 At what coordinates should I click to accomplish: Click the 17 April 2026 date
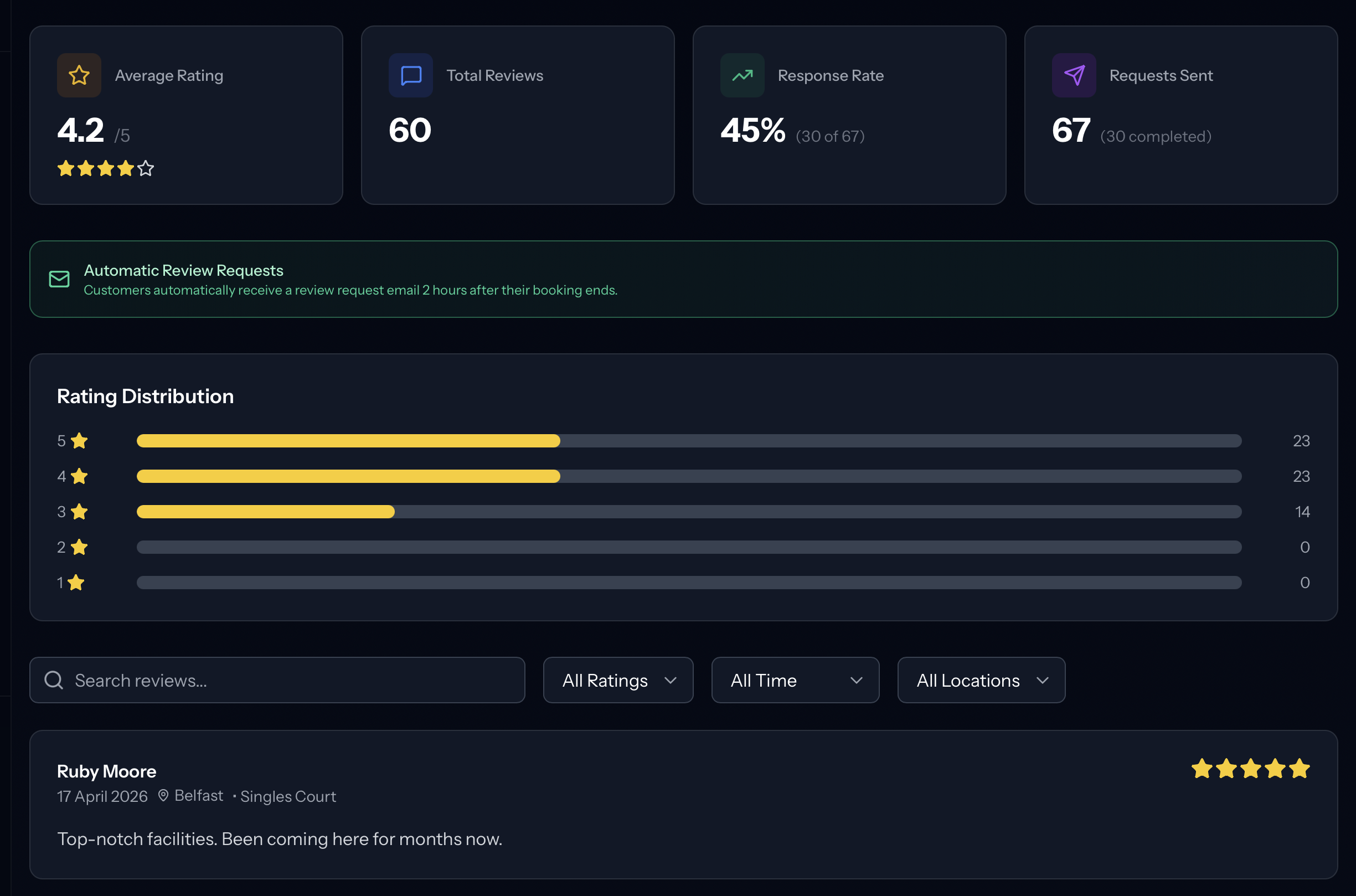(102, 796)
